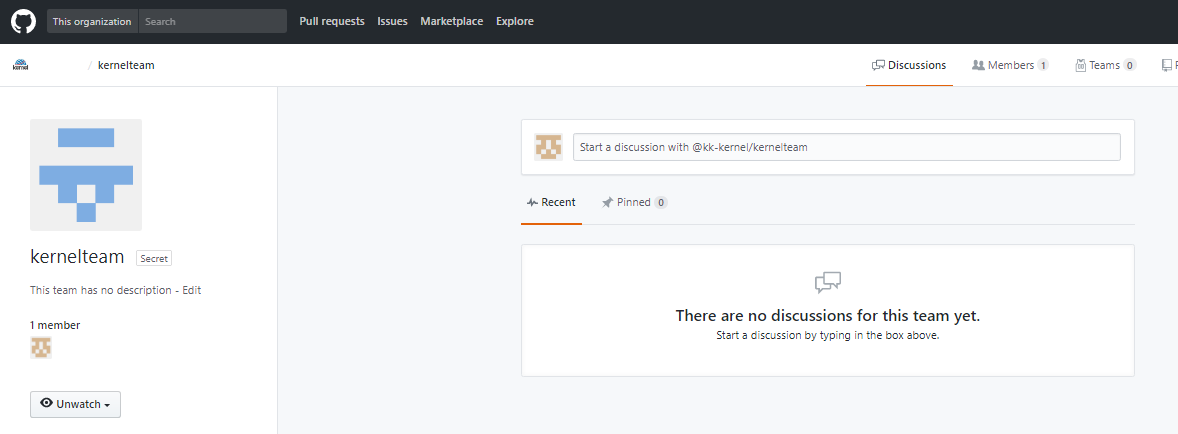Screen dimensions: 1178x434
Task: Expand the Unwatch dropdown button
Action: (76, 404)
